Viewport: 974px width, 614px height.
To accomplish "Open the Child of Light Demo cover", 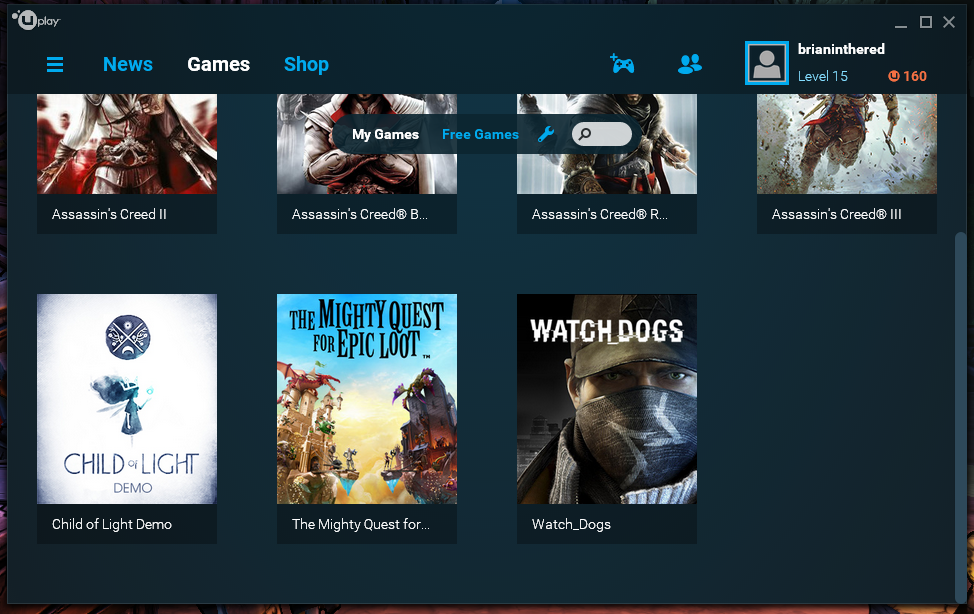I will tap(127, 399).
